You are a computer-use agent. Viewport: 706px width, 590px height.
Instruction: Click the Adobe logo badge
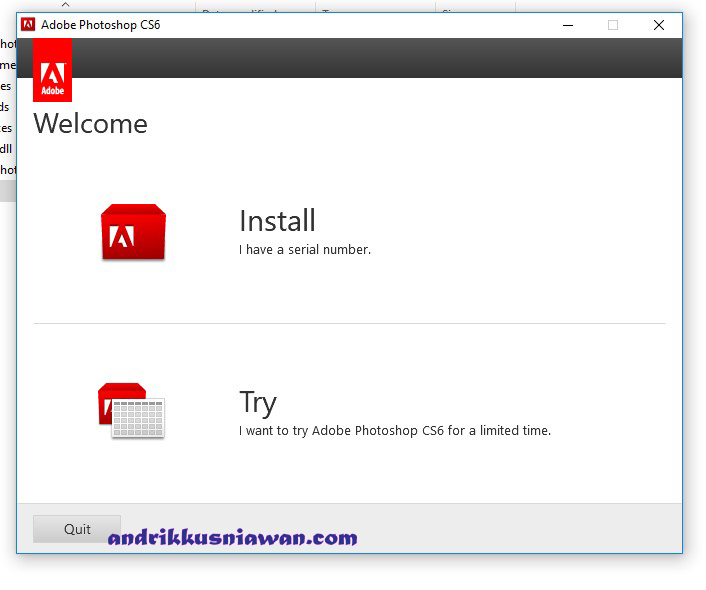click(52, 70)
